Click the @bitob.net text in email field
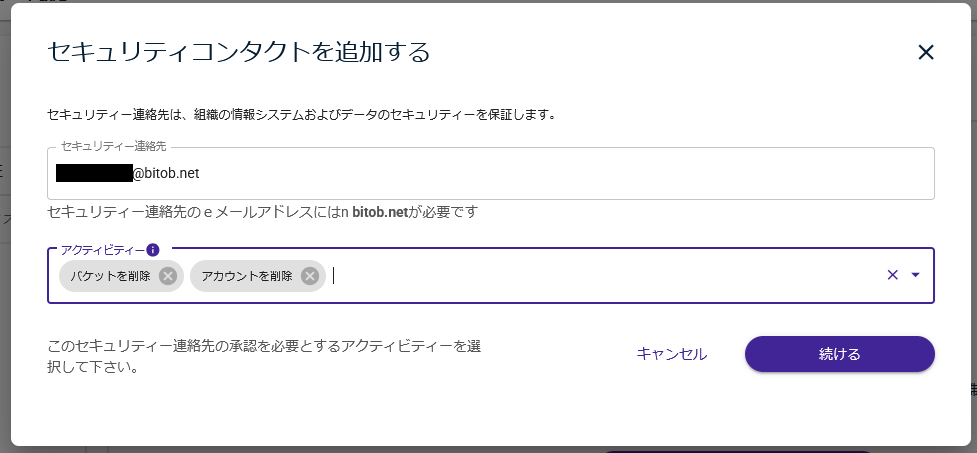977x453 pixels. click(x=166, y=173)
